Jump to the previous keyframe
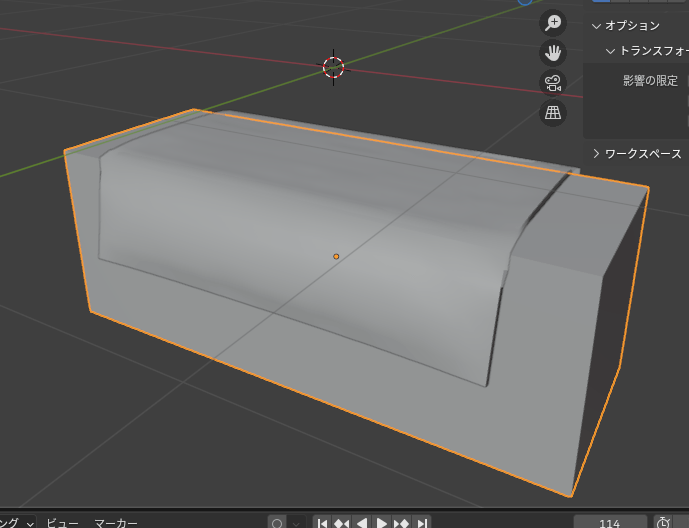 [x=342, y=522]
